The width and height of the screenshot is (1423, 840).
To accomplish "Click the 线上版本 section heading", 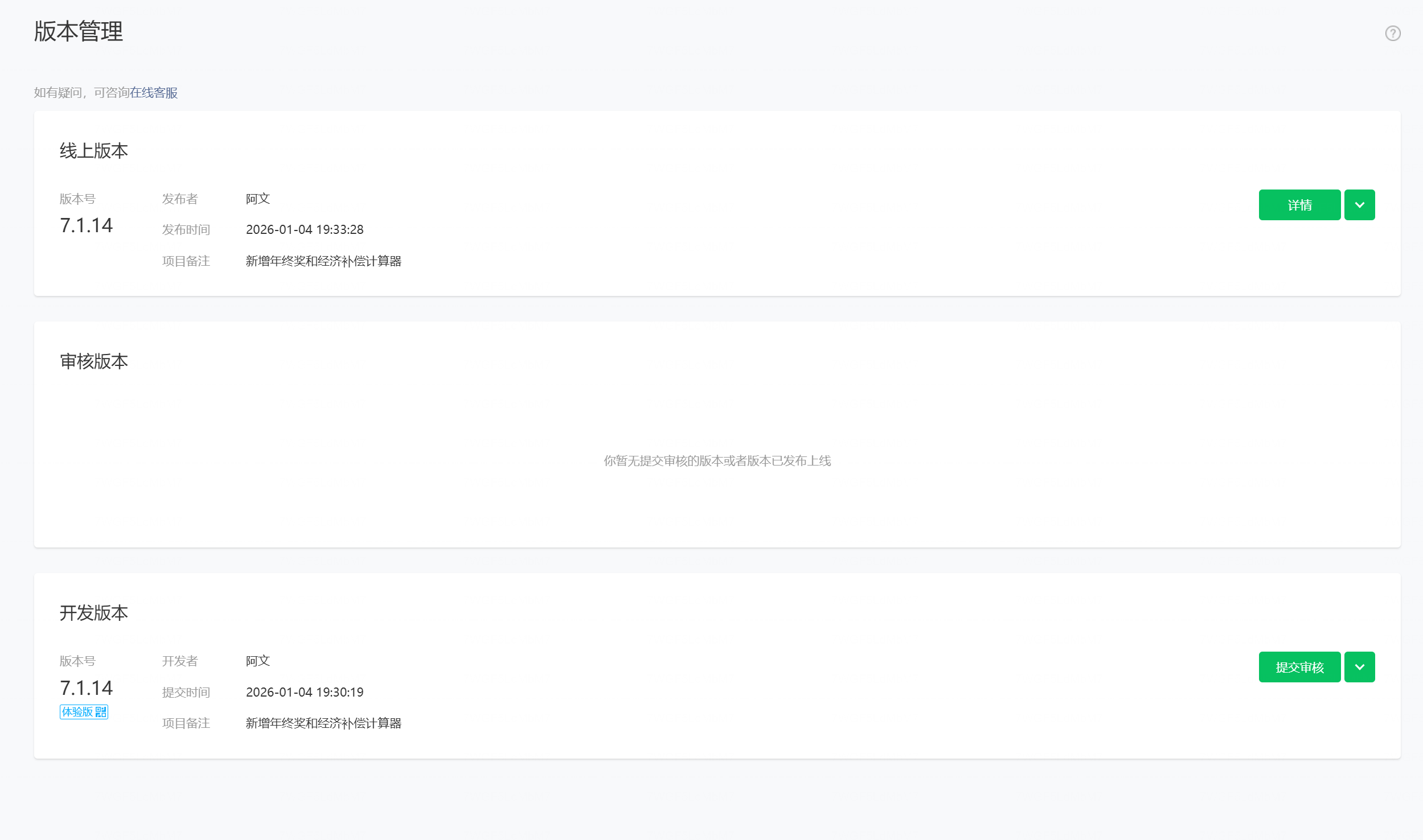I will click(x=94, y=151).
